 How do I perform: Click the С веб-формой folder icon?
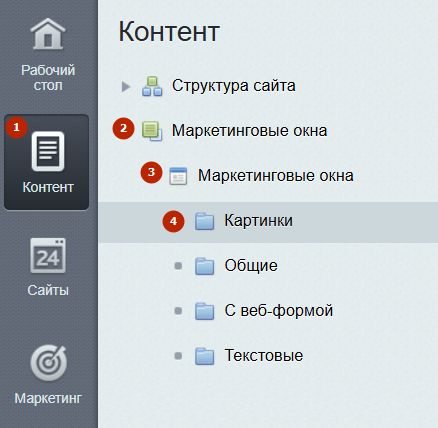(x=204, y=311)
